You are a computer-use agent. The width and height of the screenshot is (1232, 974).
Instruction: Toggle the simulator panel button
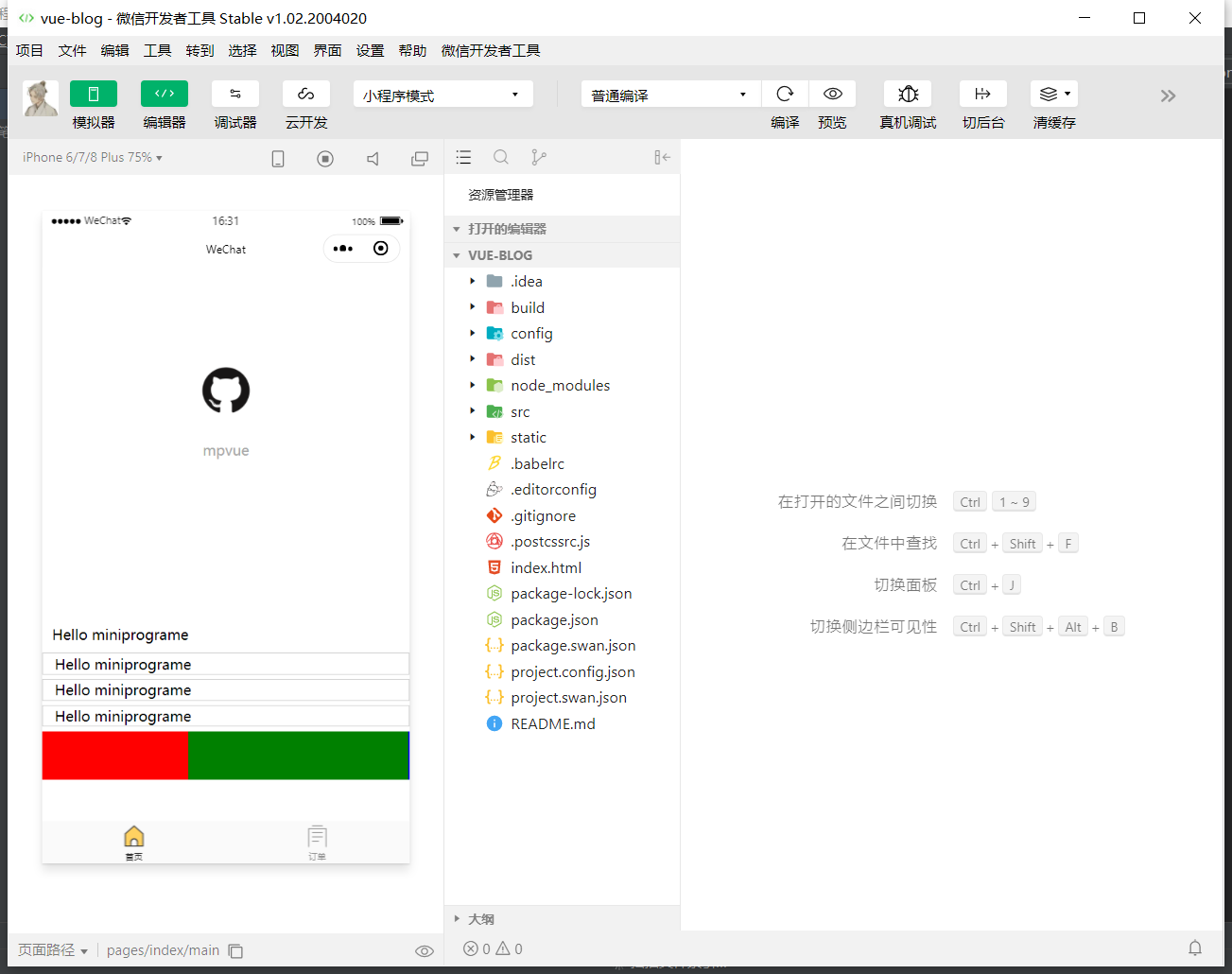(93, 94)
